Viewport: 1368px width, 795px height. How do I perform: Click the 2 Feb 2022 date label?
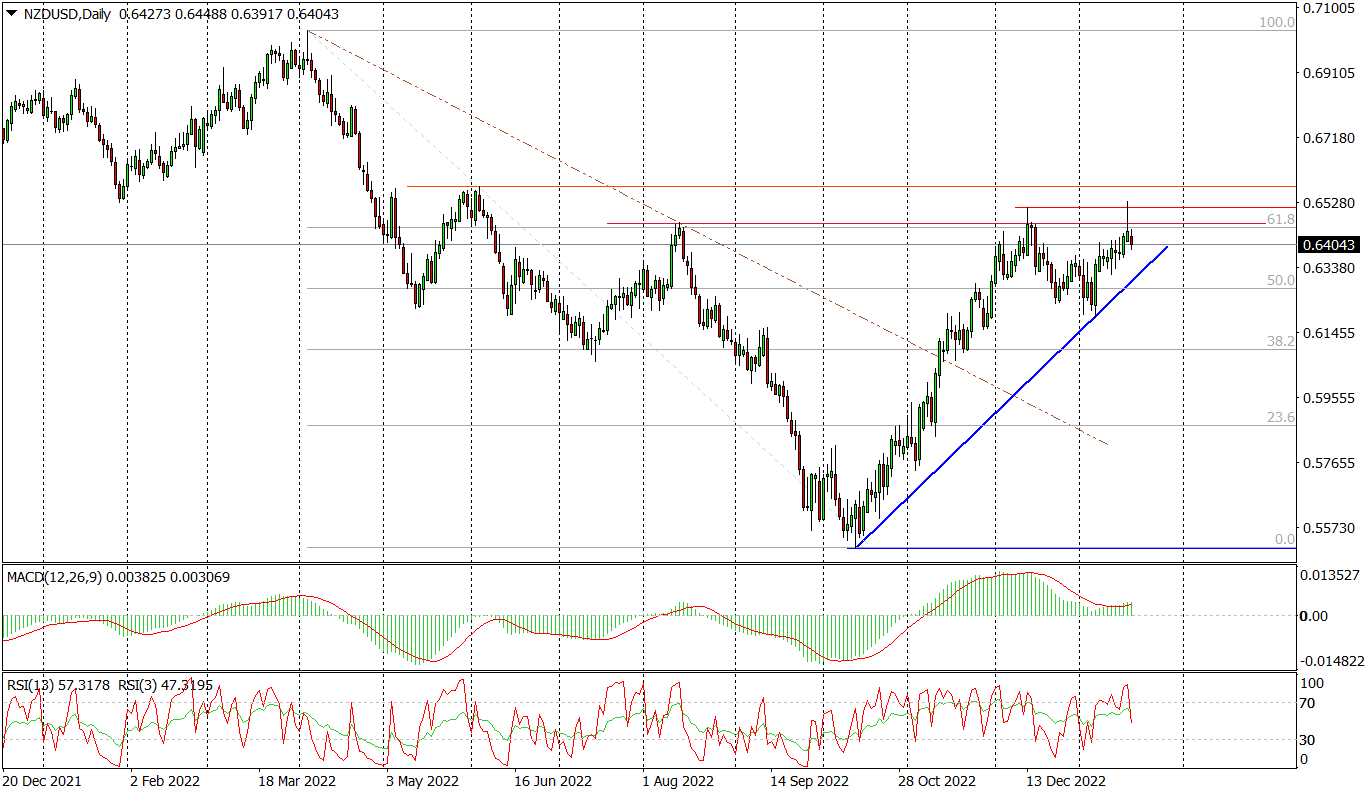[166, 780]
